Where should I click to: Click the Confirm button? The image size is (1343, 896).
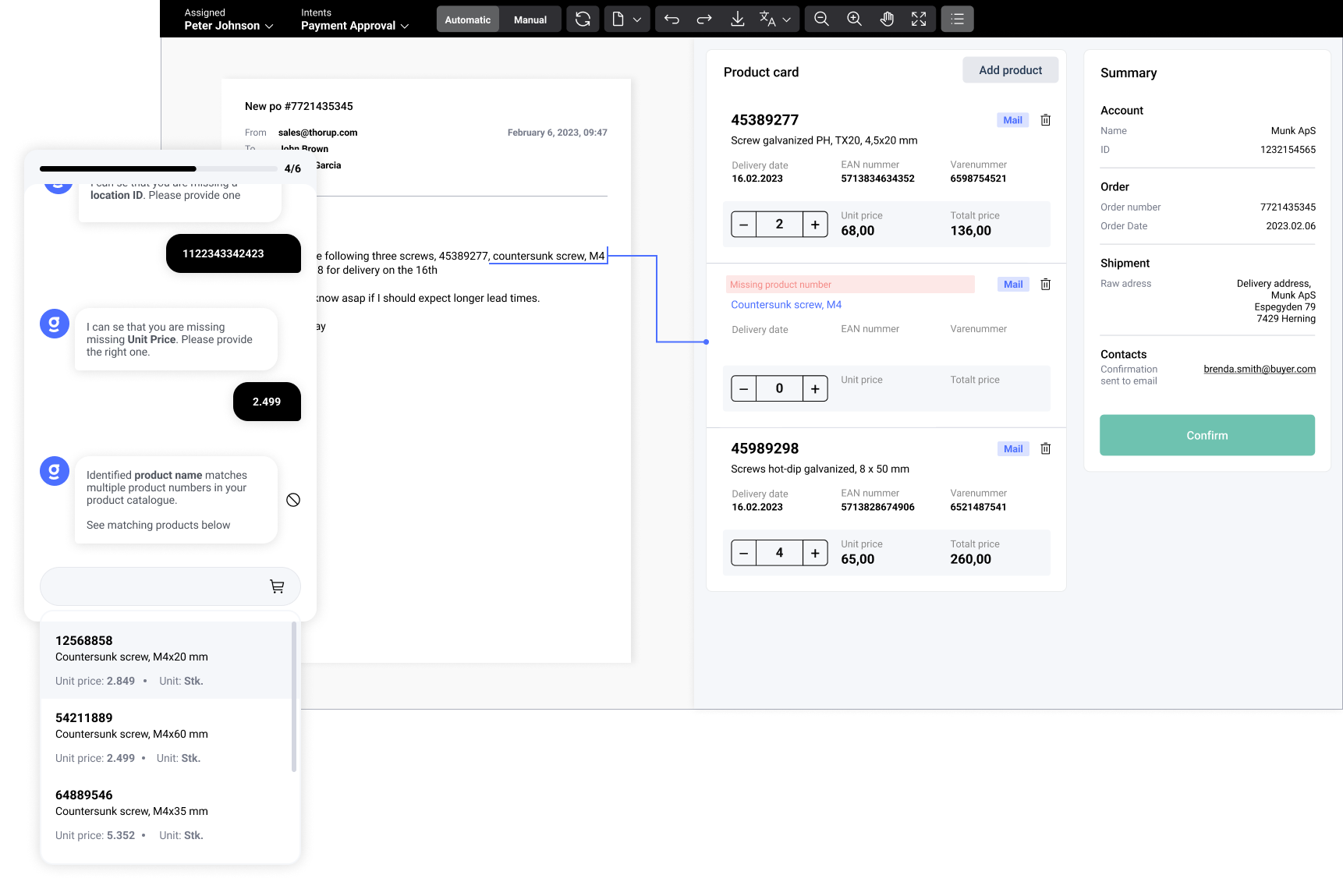[1207, 435]
